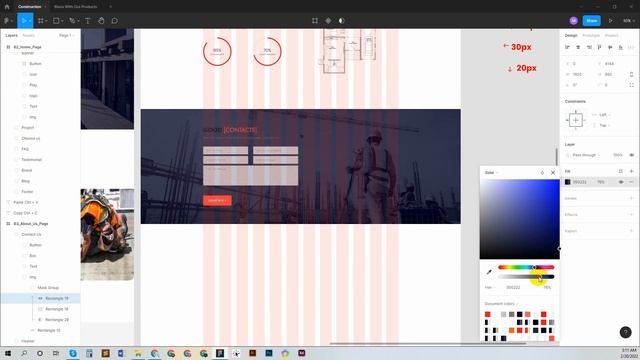Select the Hand tool
Image resolution: width=640 pixels, height=360 pixels.
pos(101,20)
